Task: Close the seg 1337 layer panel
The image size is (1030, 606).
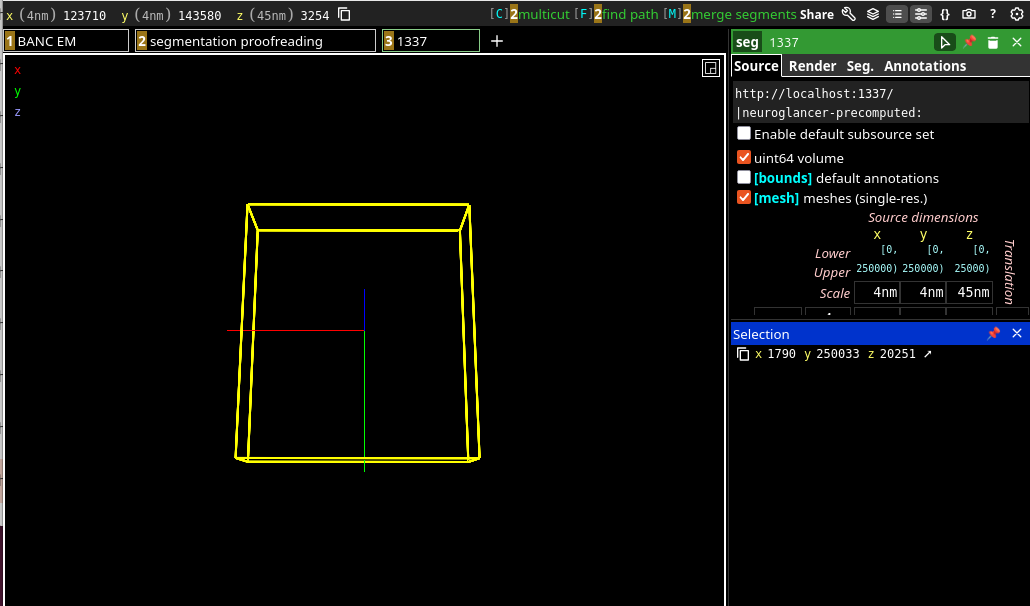Action: pos(1017,42)
